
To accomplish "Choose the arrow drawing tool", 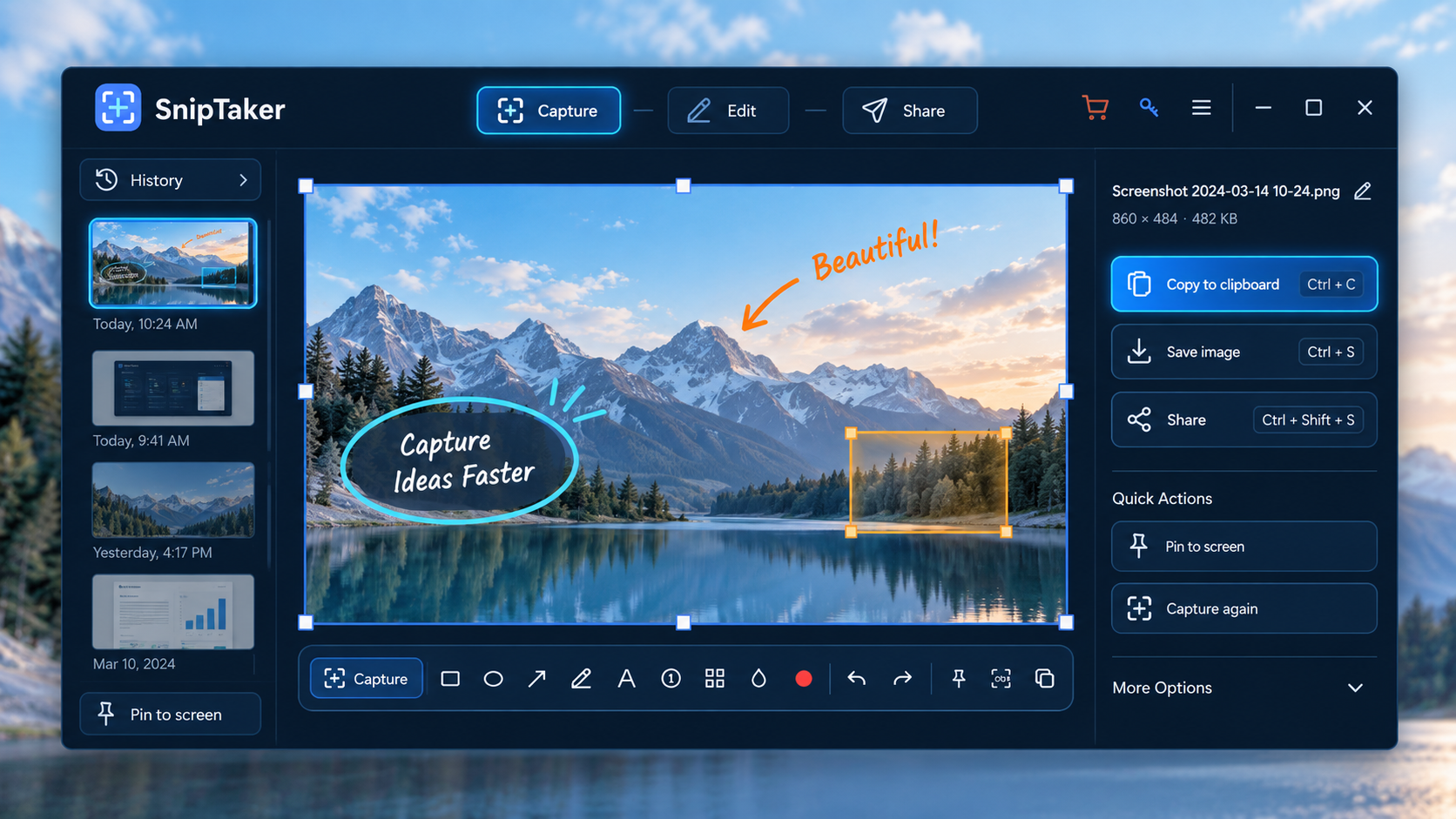I will (x=537, y=679).
